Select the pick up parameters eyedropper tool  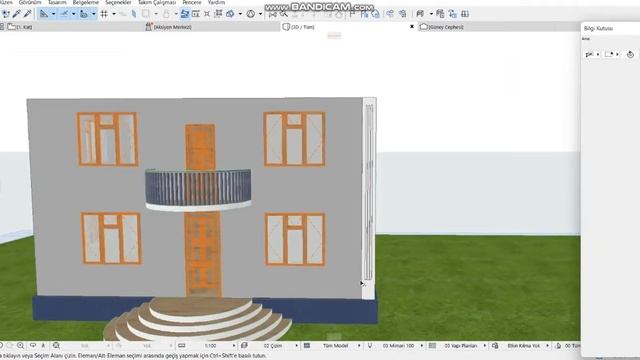[x=17, y=14]
